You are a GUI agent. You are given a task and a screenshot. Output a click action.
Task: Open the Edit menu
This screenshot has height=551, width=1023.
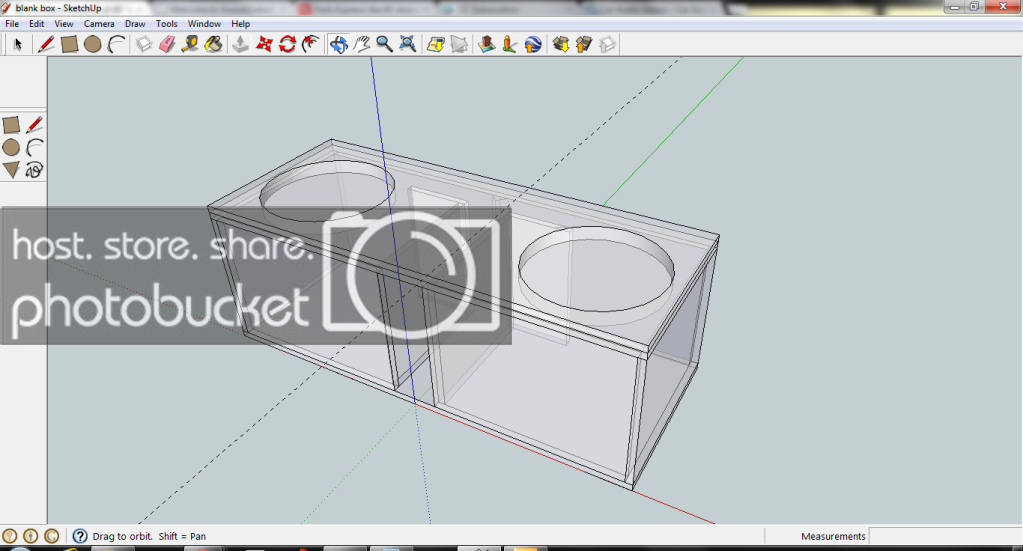point(37,23)
